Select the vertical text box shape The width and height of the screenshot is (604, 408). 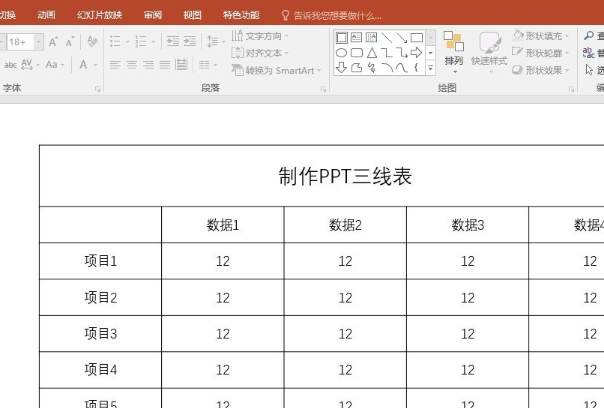371,37
